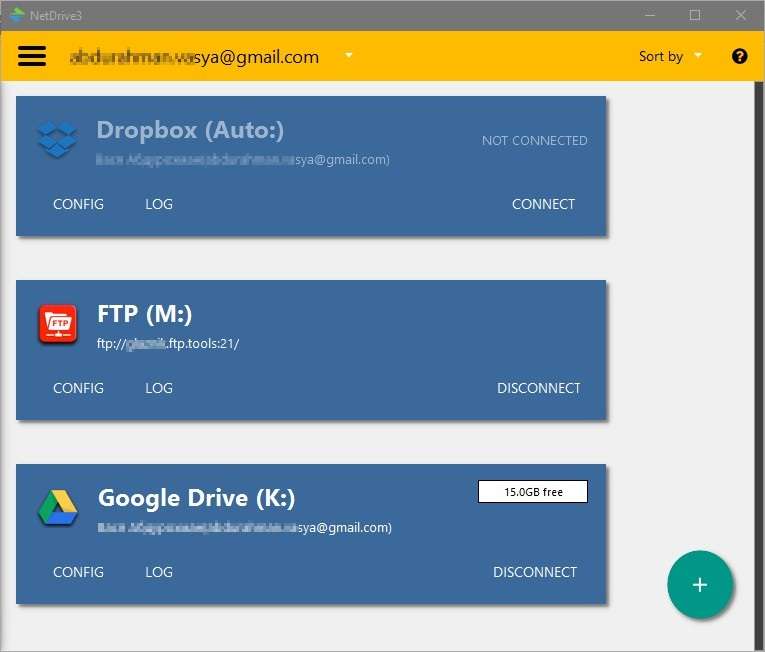Image resolution: width=765 pixels, height=652 pixels.
Task: Click NetDrive3 app icon in title bar
Action: (17, 15)
